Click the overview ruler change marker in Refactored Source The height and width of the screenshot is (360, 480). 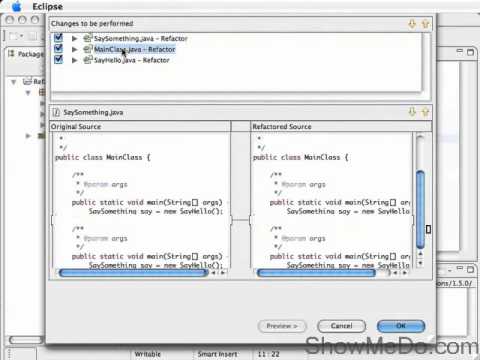[x=428, y=229]
